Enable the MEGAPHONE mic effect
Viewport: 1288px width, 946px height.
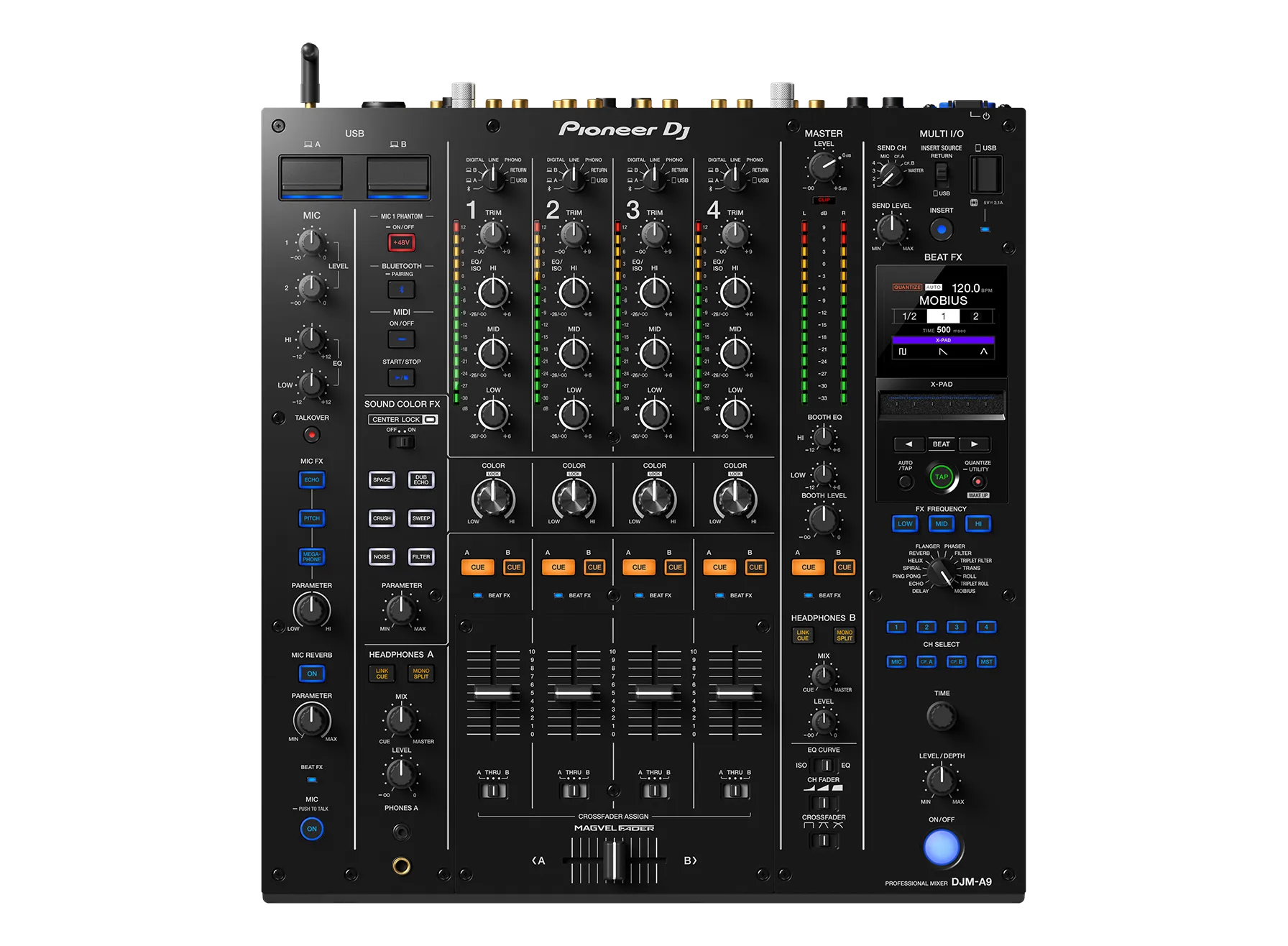[311, 556]
